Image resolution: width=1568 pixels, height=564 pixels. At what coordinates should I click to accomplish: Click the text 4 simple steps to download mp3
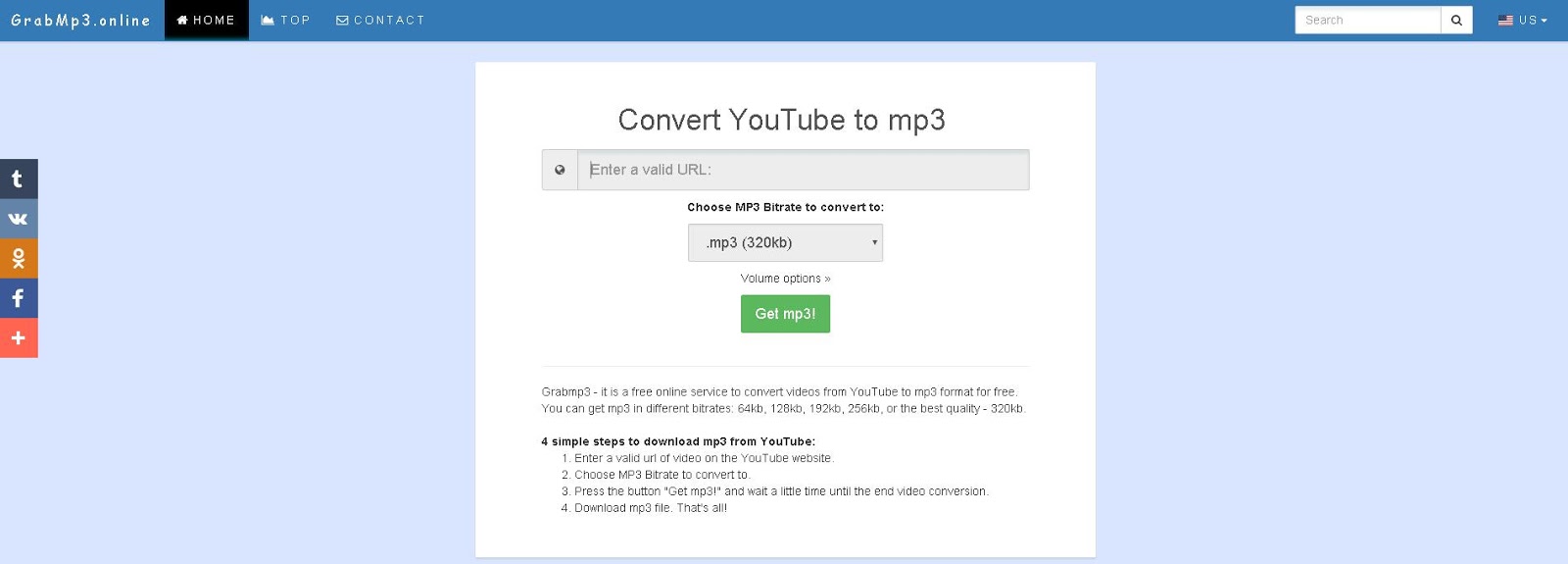coord(678,441)
